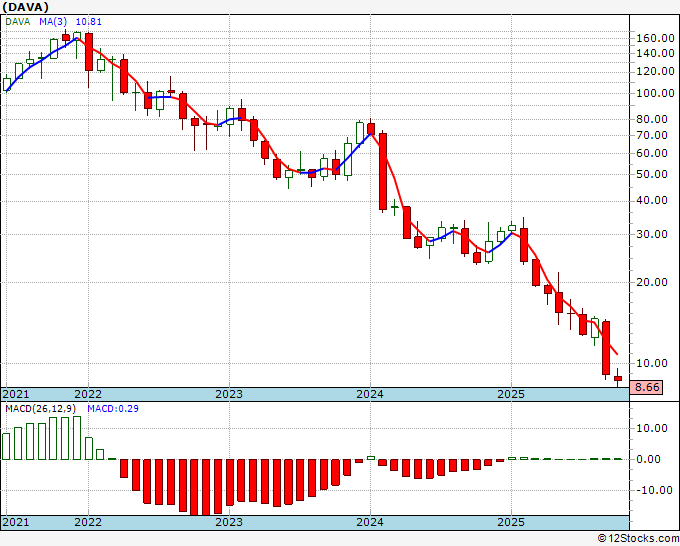Click the 50.00 price axis label
This screenshot has height=546, width=680.
tap(652, 174)
